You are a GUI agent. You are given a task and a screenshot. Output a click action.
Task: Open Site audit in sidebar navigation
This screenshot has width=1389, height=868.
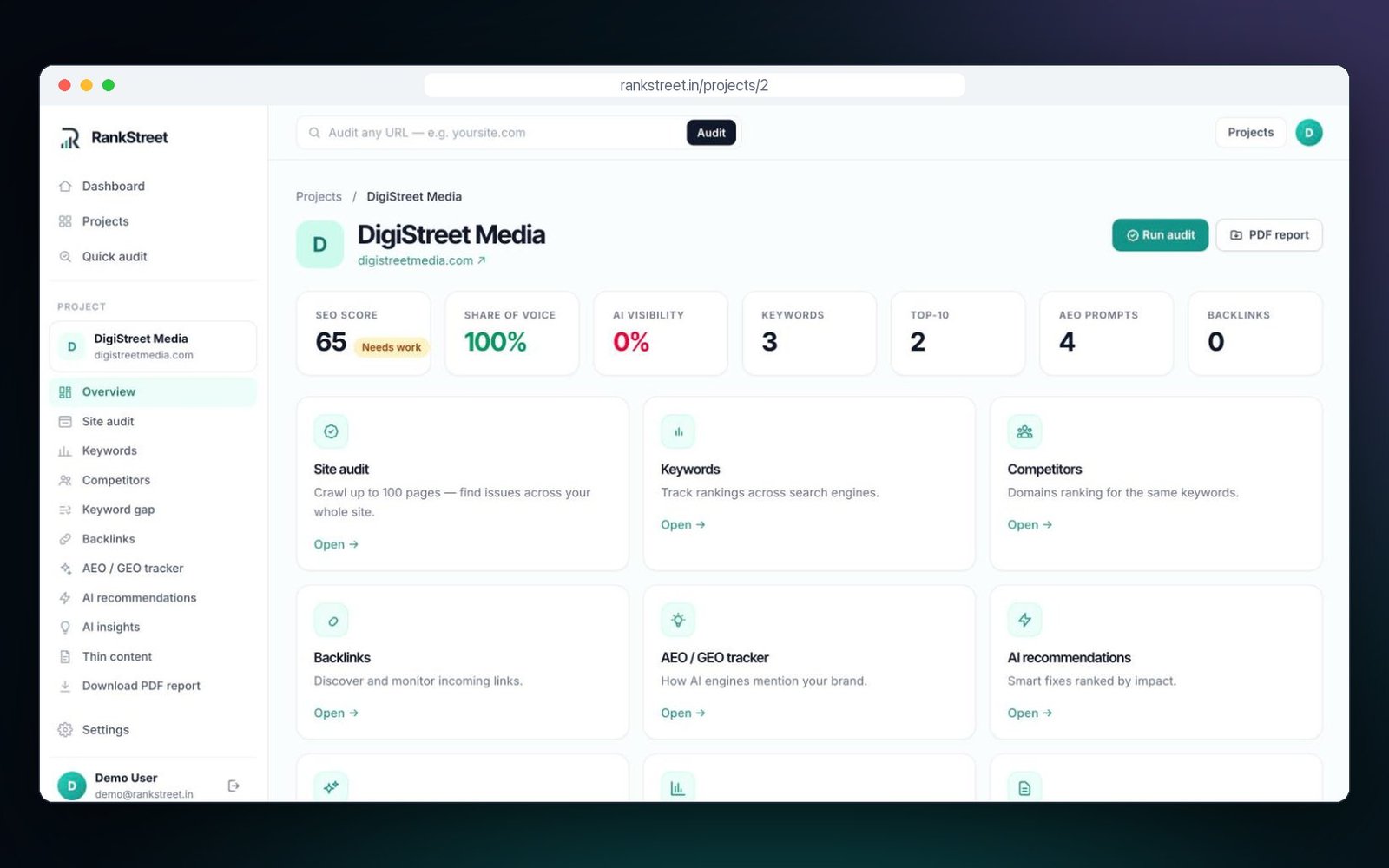pyautogui.click(x=153, y=422)
